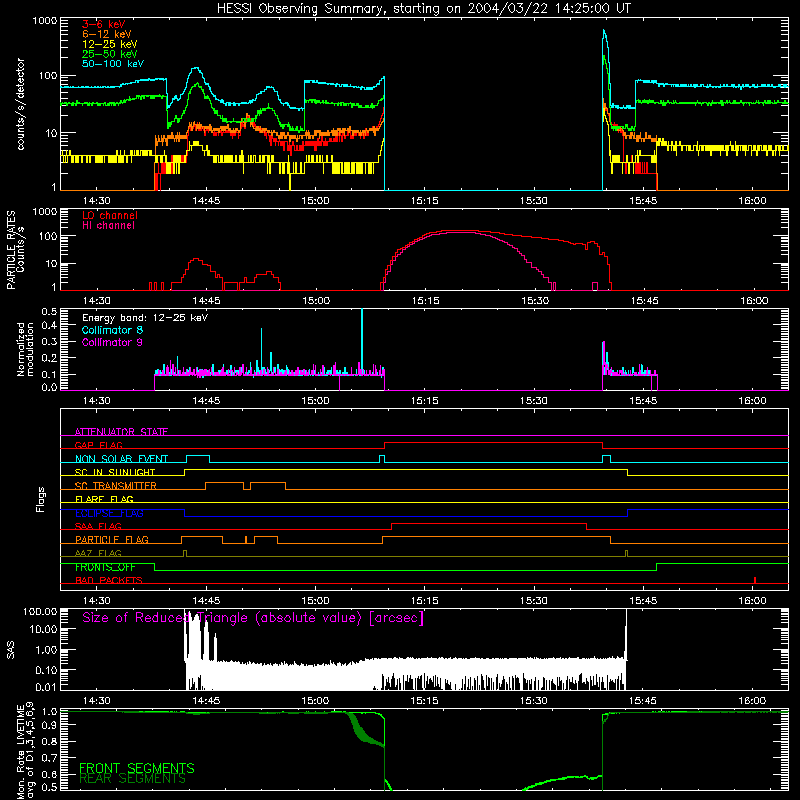The image size is (800, 800).
Task: Click 15:15 tick label under the particle rates panel
Action: [x=425, y=301]
